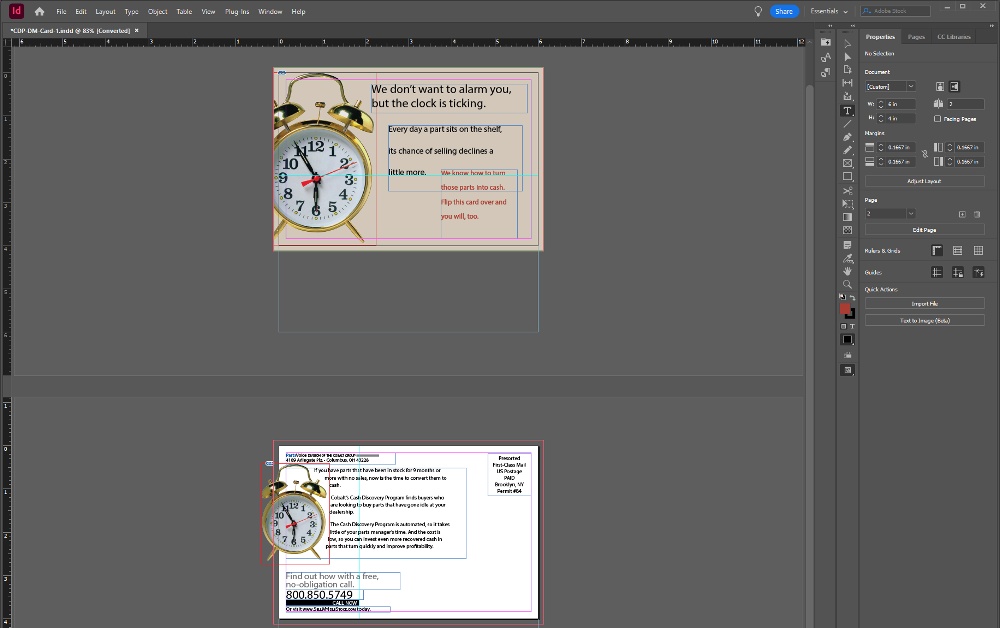The image size is (1000, 628).
Task: Select the Type tool
Action: (x=847, y=111)
